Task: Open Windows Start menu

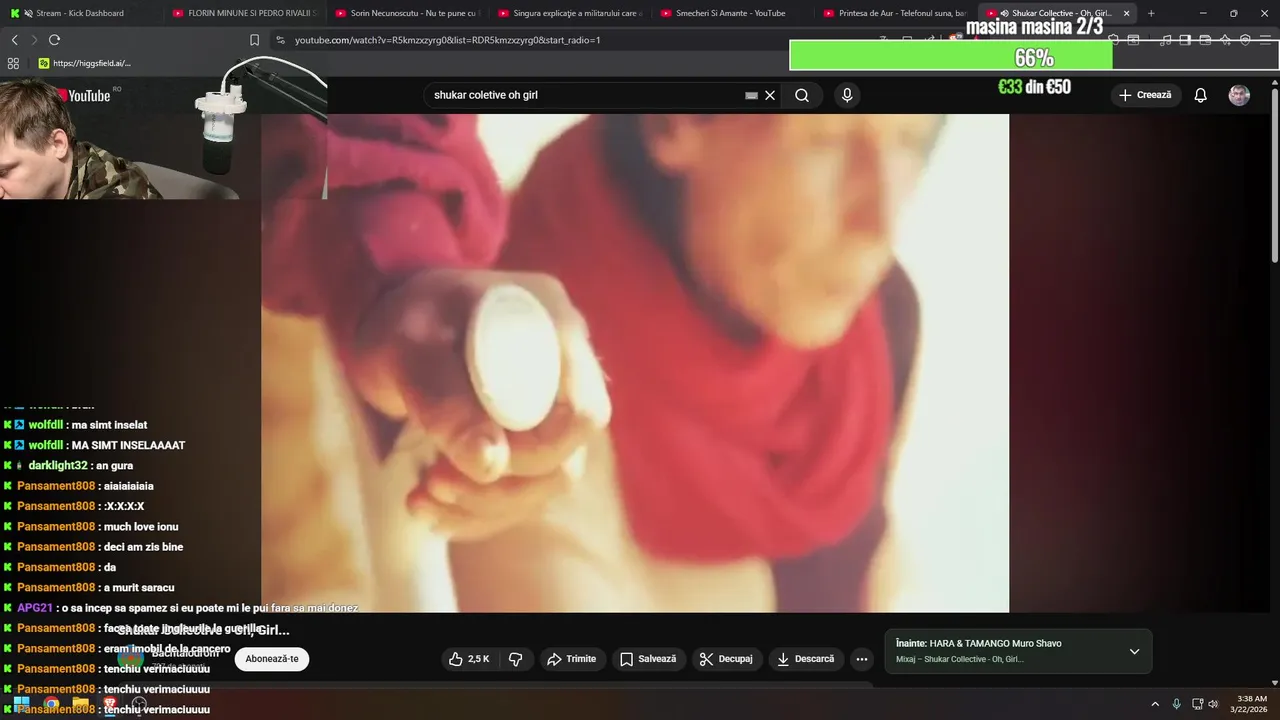Action: click(20, 704)
